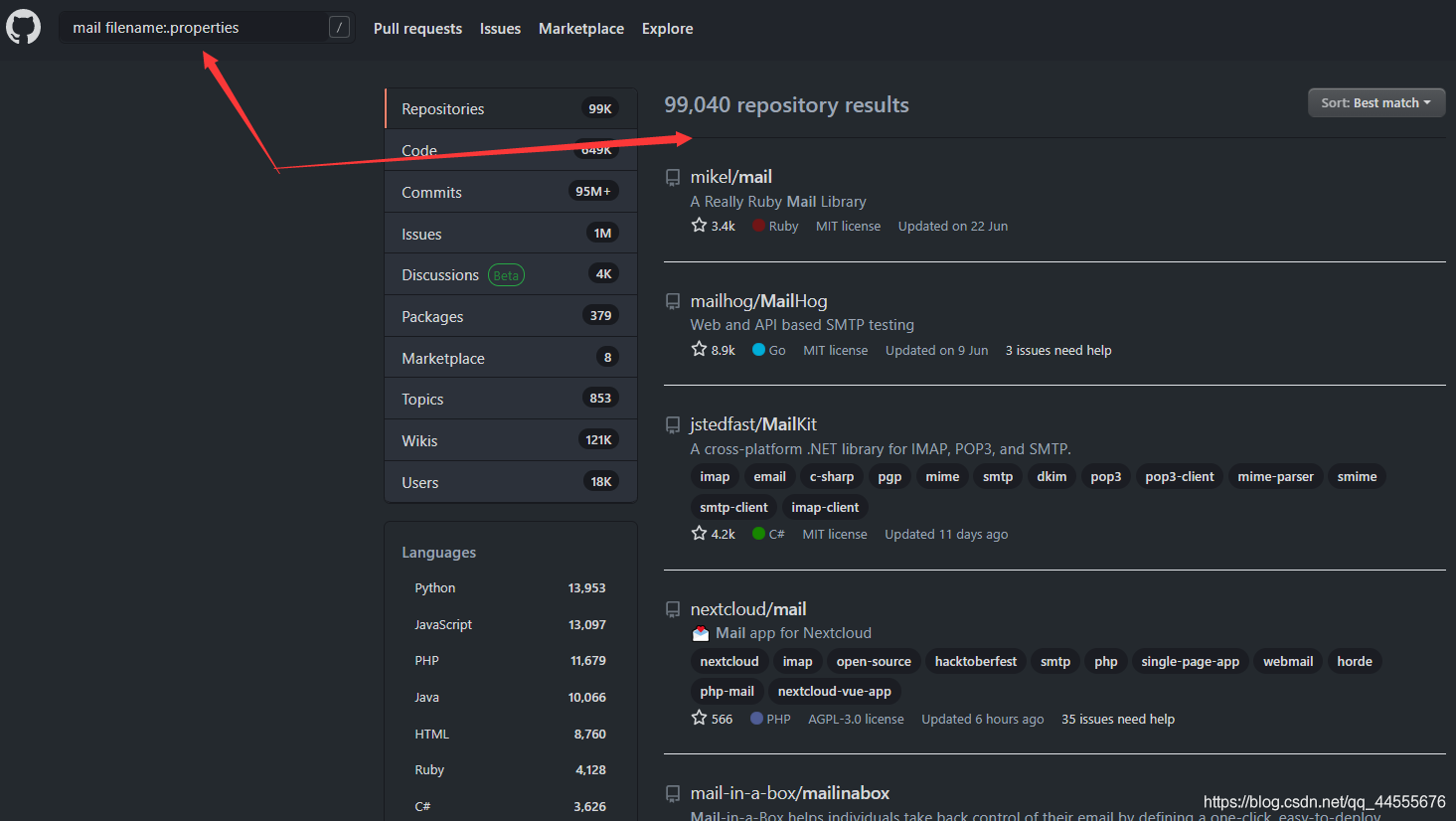Select the Code results filter
The image size is (1456, 821).
pos(511,150)
